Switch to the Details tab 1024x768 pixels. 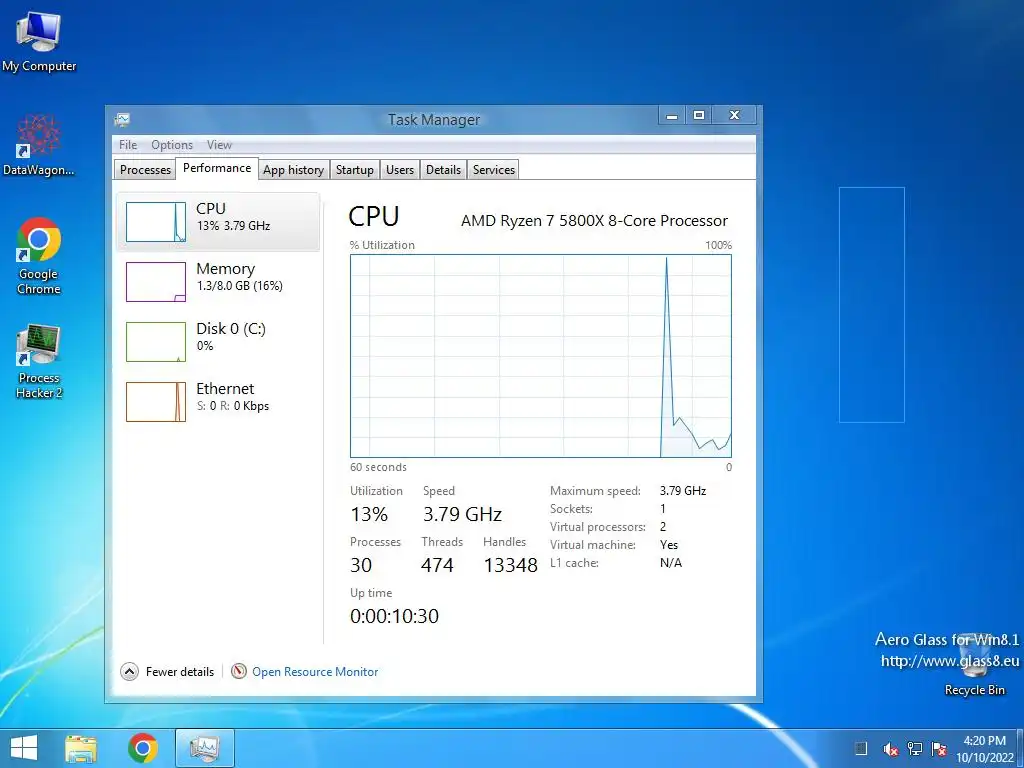pos(443,170)
